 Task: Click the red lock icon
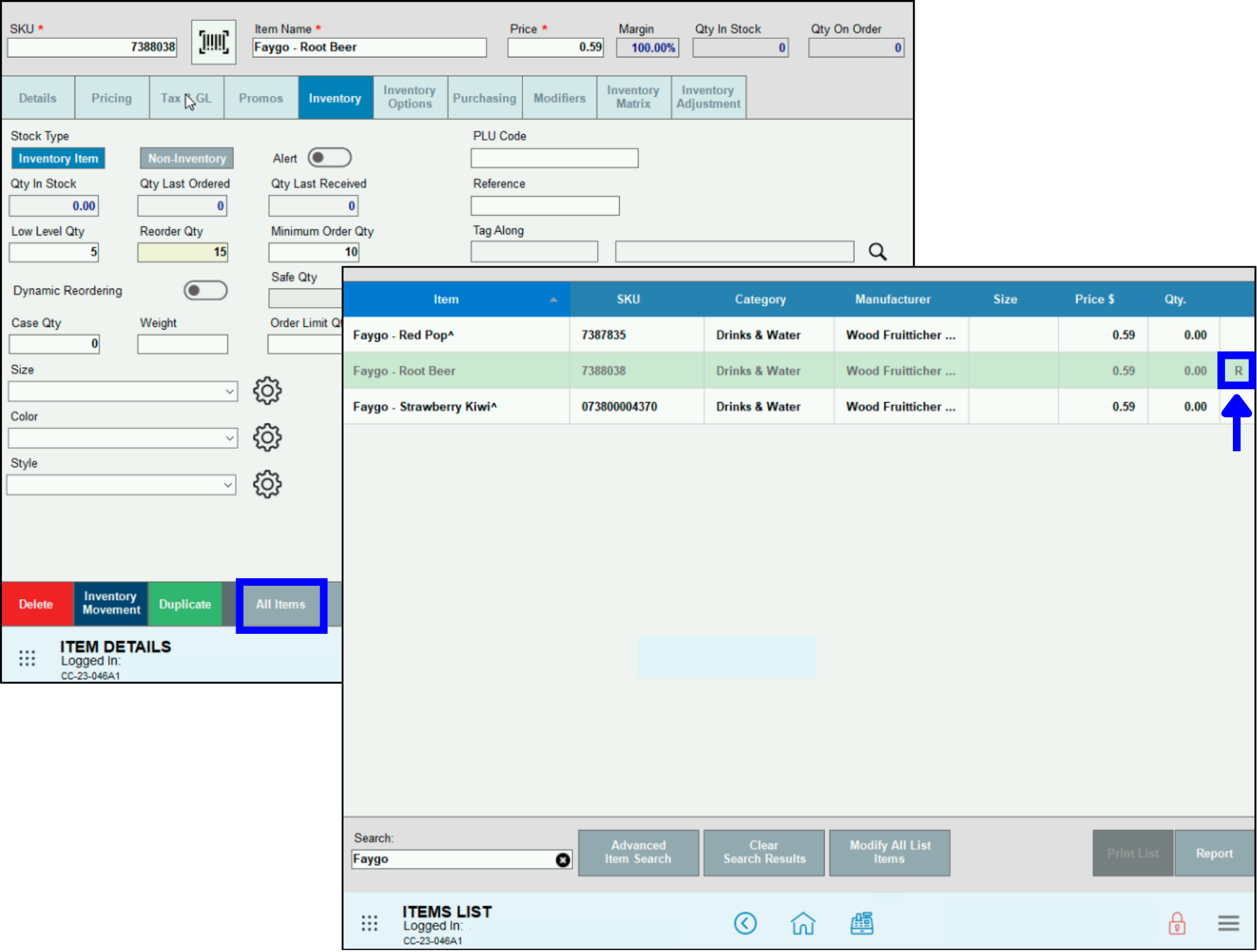[1177, 923]
